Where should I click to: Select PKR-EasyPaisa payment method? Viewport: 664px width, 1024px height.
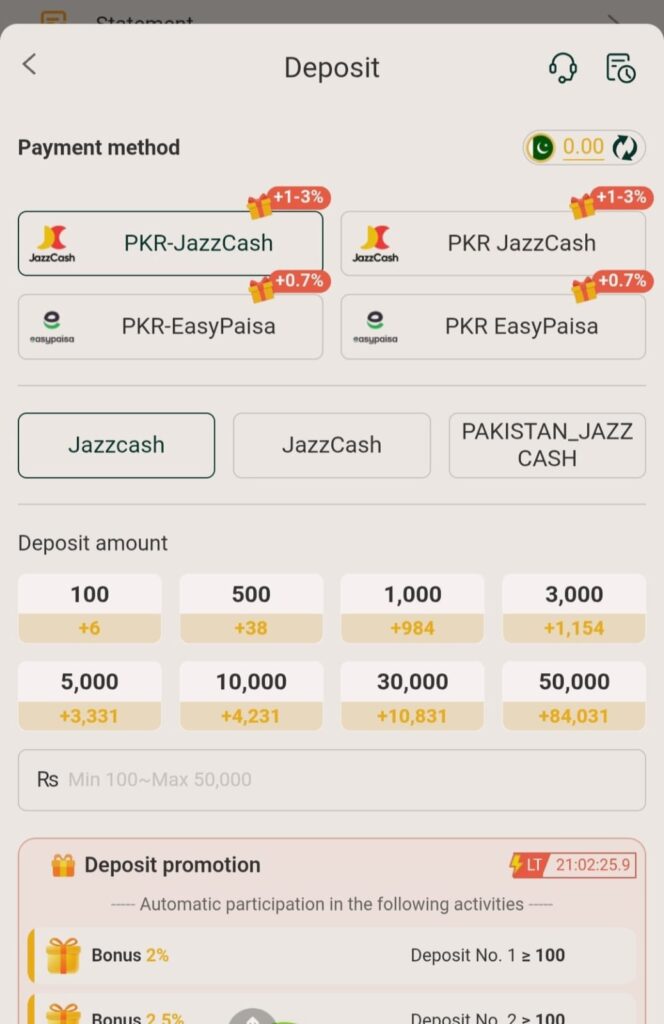(170, 326)
